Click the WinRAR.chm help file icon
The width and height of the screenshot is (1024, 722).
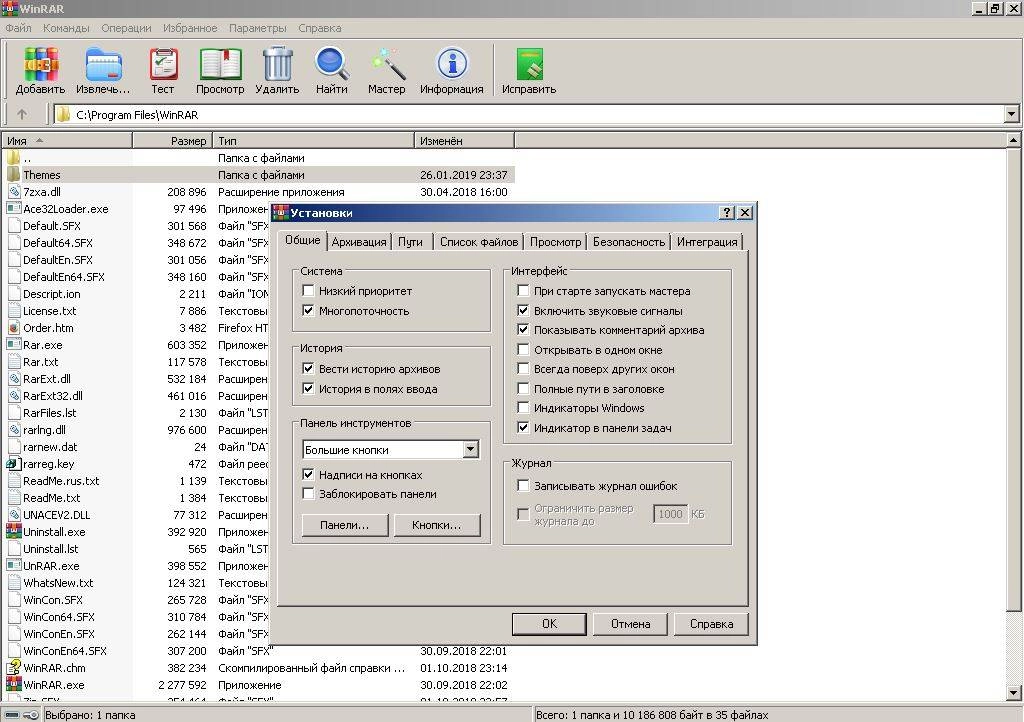[14, 667]
